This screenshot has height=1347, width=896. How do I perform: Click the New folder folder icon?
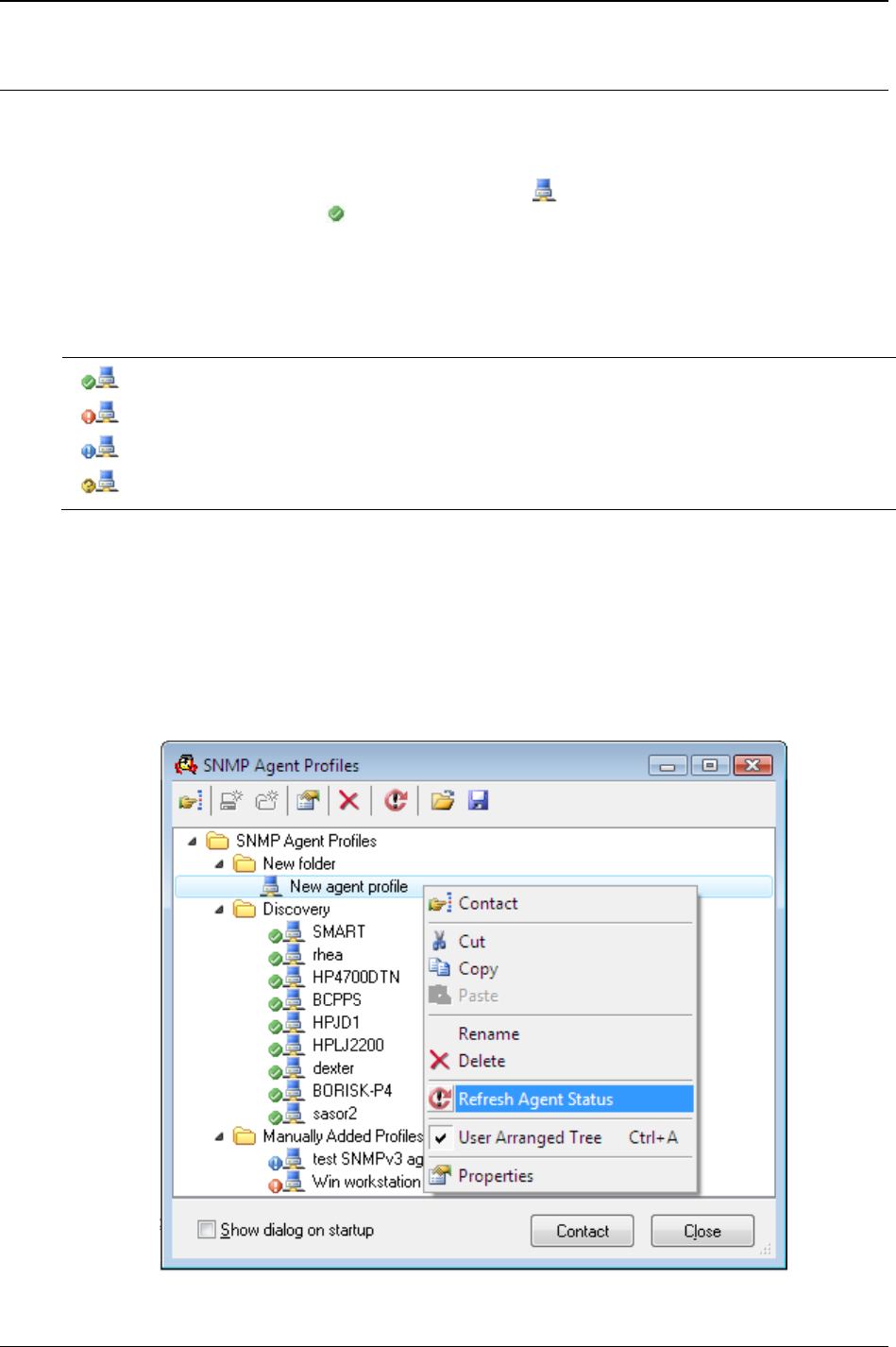coord(245,863)
